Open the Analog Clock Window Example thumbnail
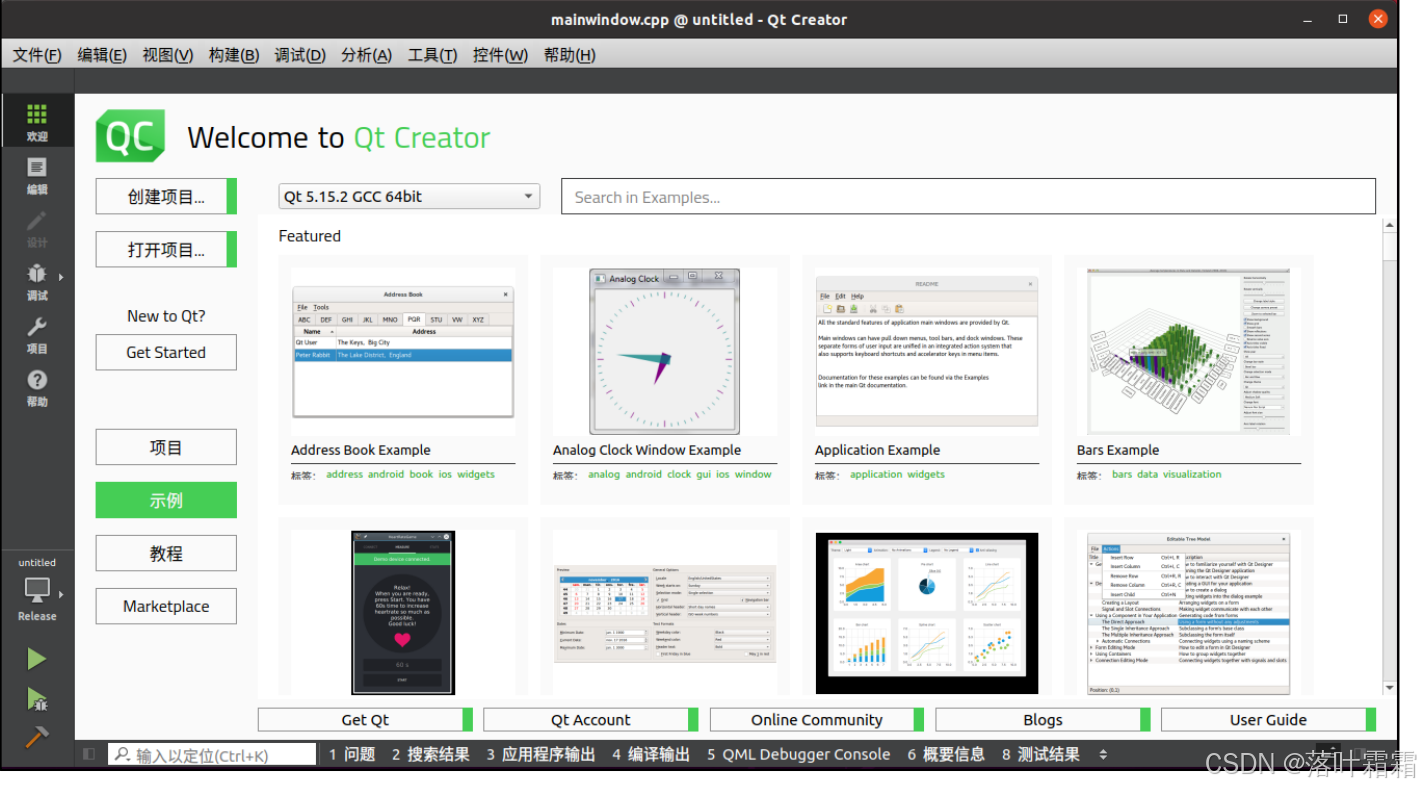The width and height of the screenshot is (1421, 790). click(x=664, y=351)
